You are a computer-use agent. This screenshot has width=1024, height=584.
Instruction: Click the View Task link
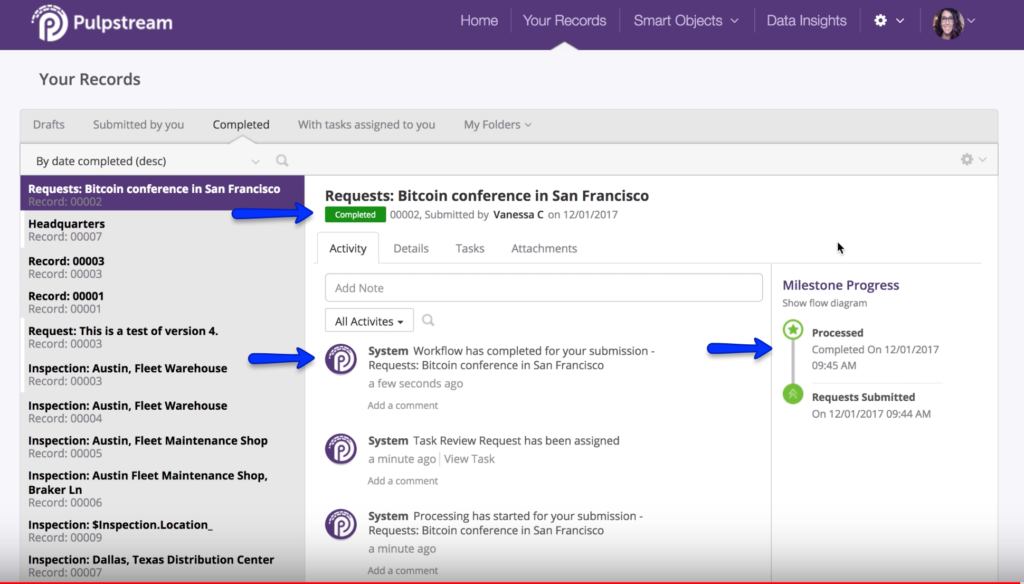[469, 459]
